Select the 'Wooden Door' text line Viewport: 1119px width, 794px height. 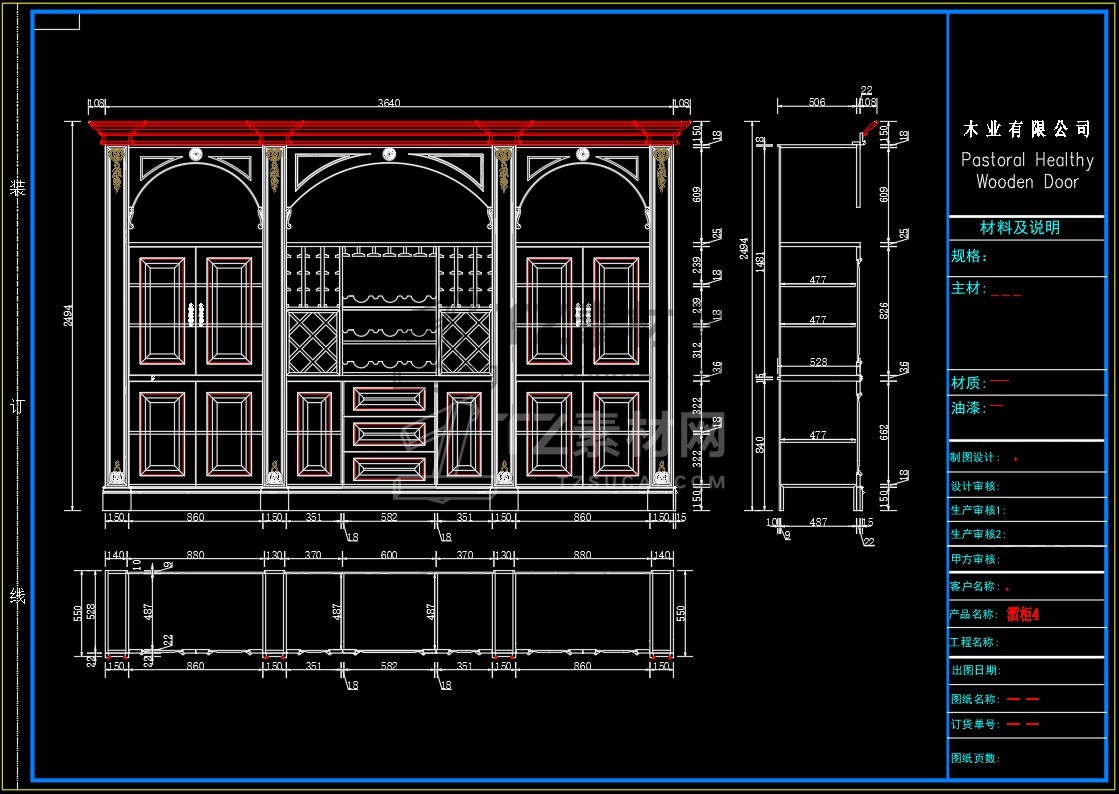pos(1027,181)
